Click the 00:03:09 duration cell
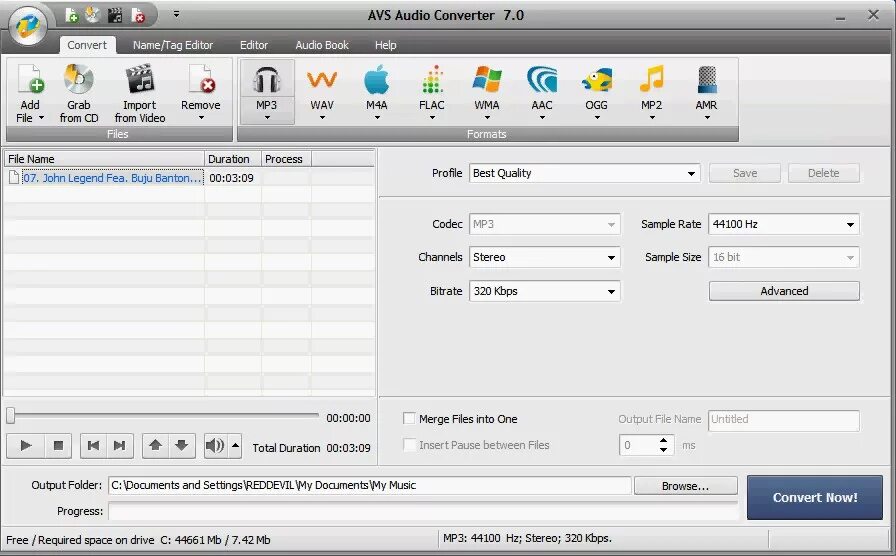The image size is (896, 556). pos(231,178)
